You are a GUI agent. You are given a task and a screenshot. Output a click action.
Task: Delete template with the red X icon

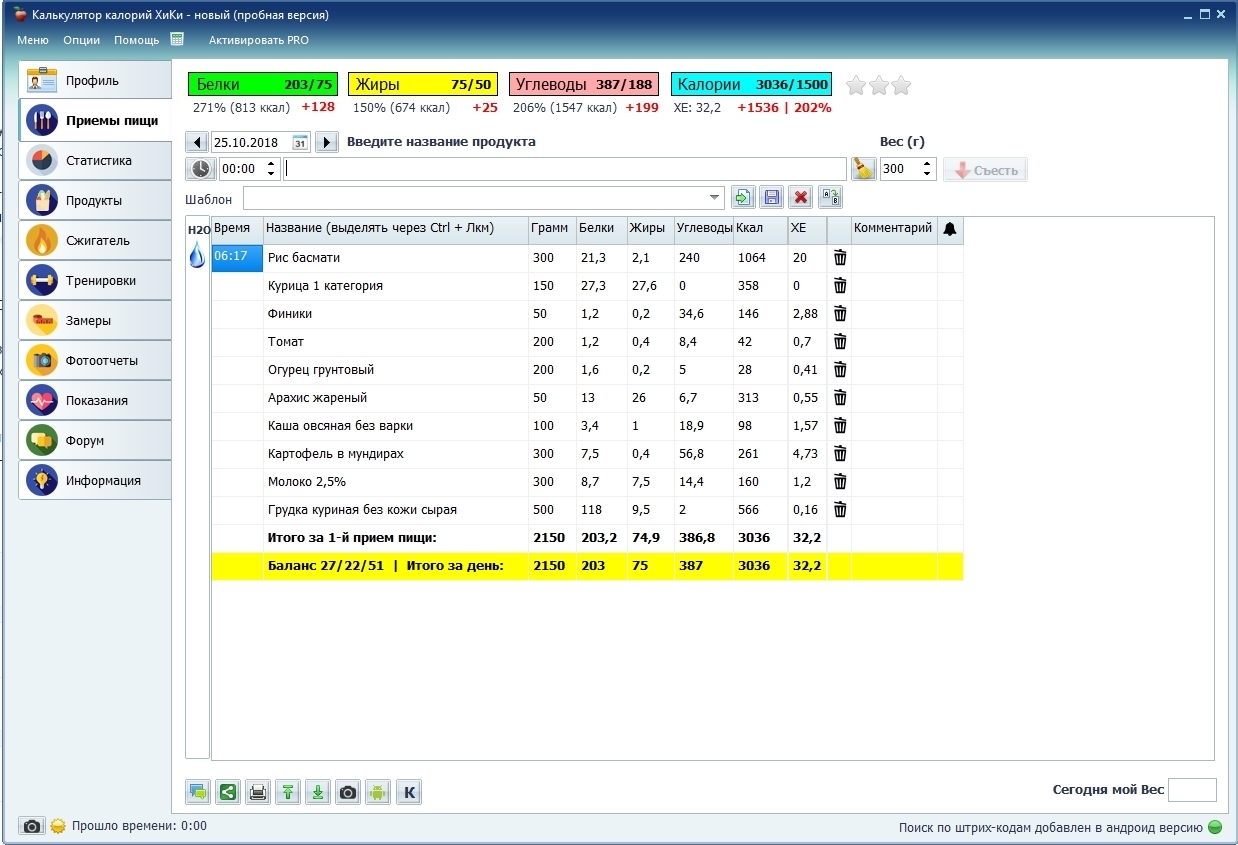[800, 197]
